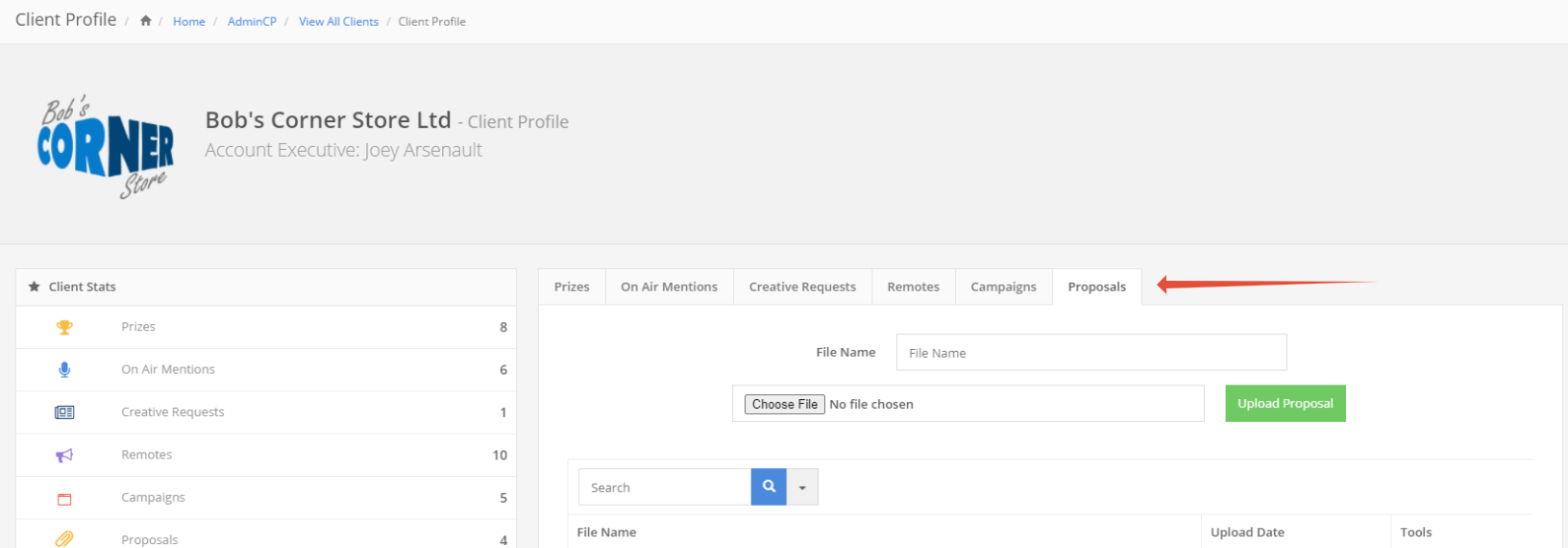Click the trophy icon beside Prizes
1568x548 pixels.
64,328
